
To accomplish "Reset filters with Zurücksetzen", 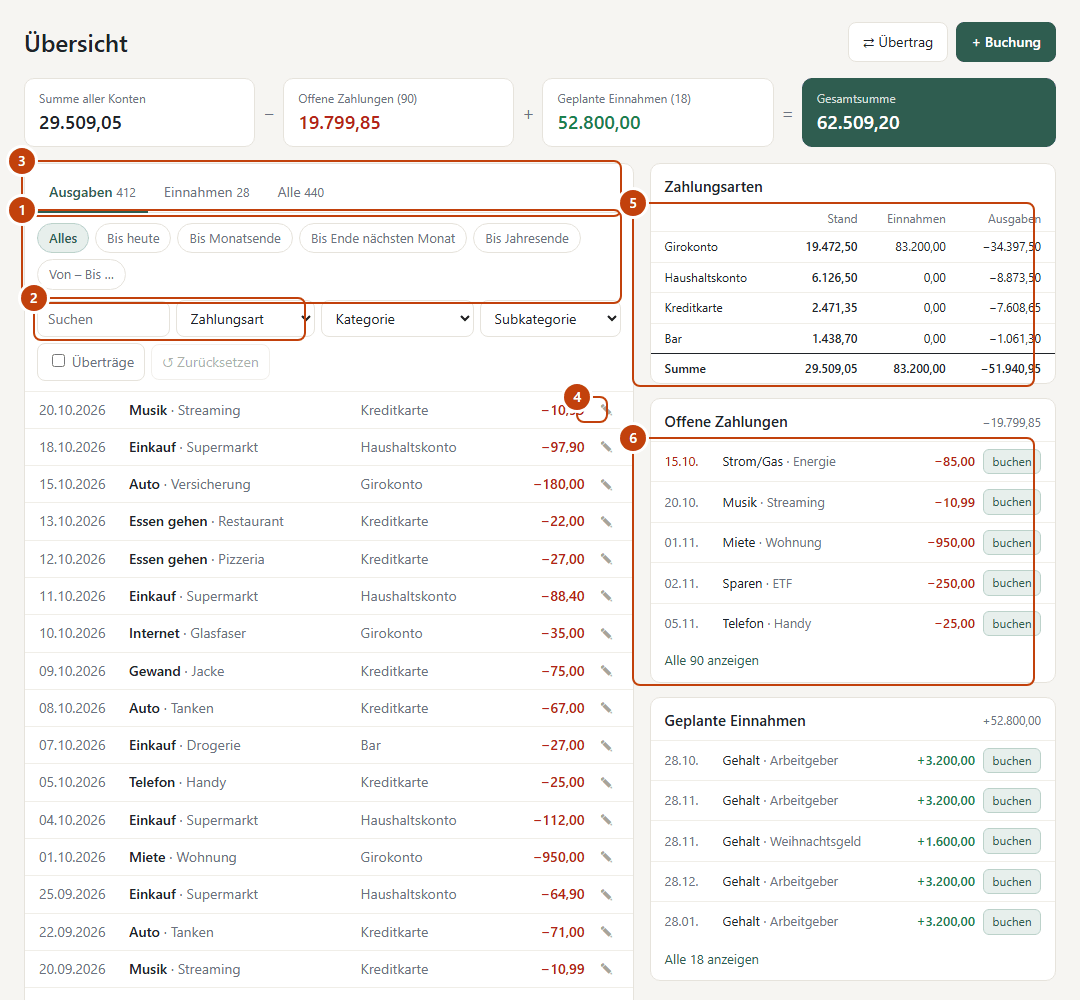I will [x=211, y=362].
